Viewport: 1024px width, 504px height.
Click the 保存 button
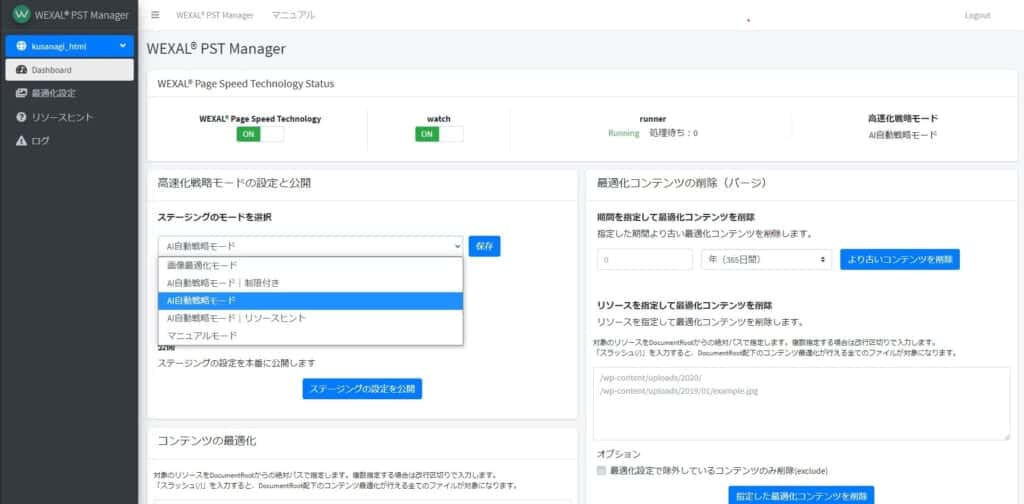point(485,246)
